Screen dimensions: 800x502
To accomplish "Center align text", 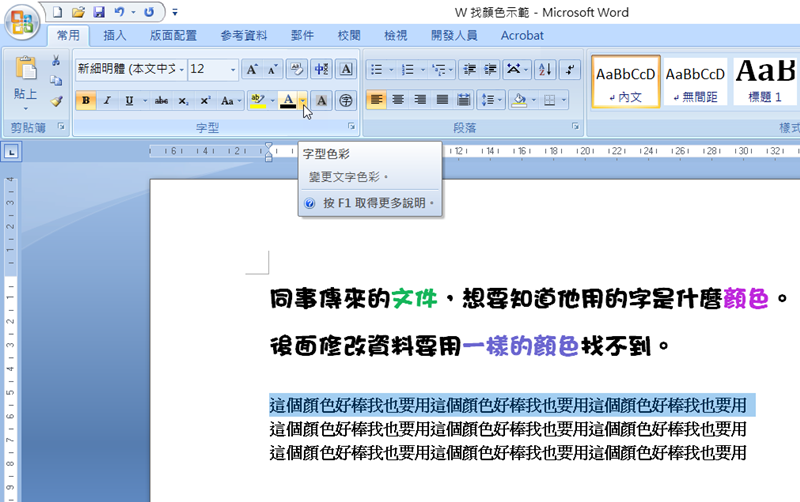I will pyautogui.click(x=398, y=100).
